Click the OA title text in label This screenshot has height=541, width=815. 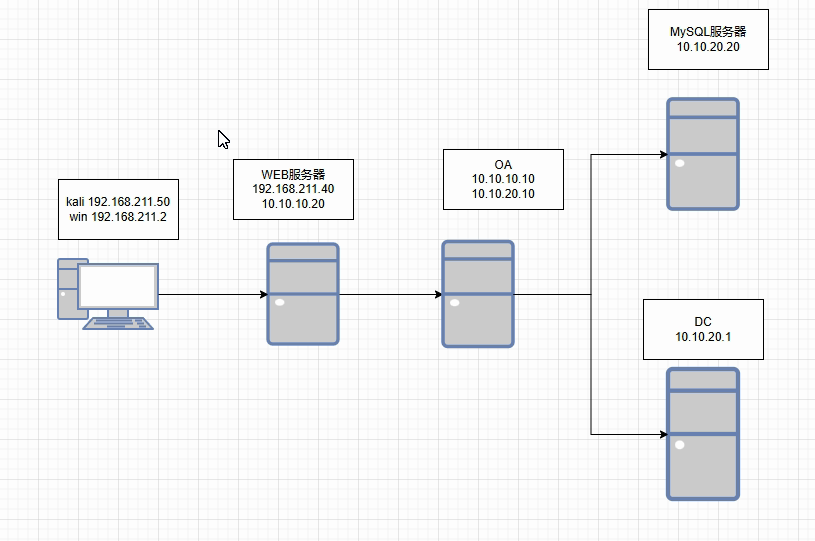coord(503,164)
